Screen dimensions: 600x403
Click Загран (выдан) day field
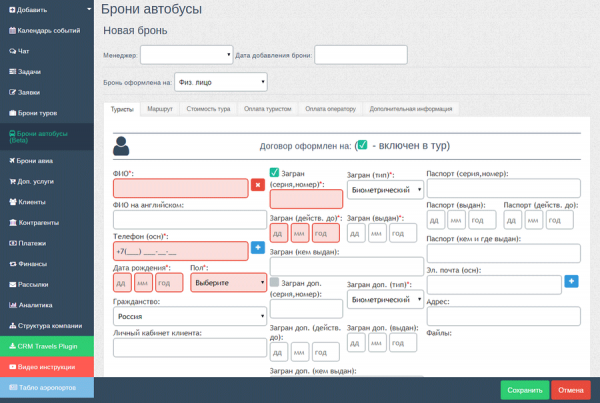point(356,233)
